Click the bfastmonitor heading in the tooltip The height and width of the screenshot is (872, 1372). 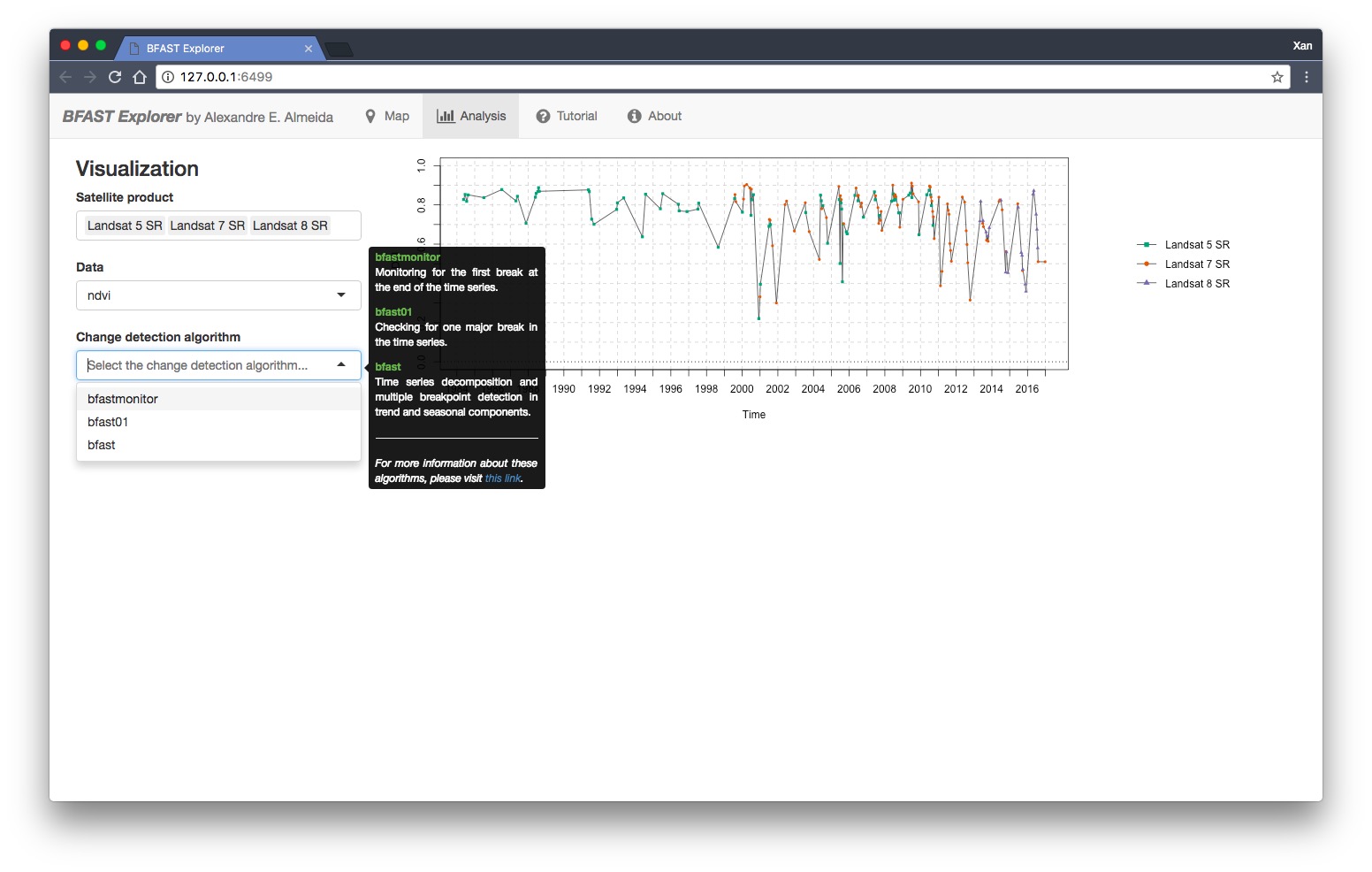coord(408,257)
